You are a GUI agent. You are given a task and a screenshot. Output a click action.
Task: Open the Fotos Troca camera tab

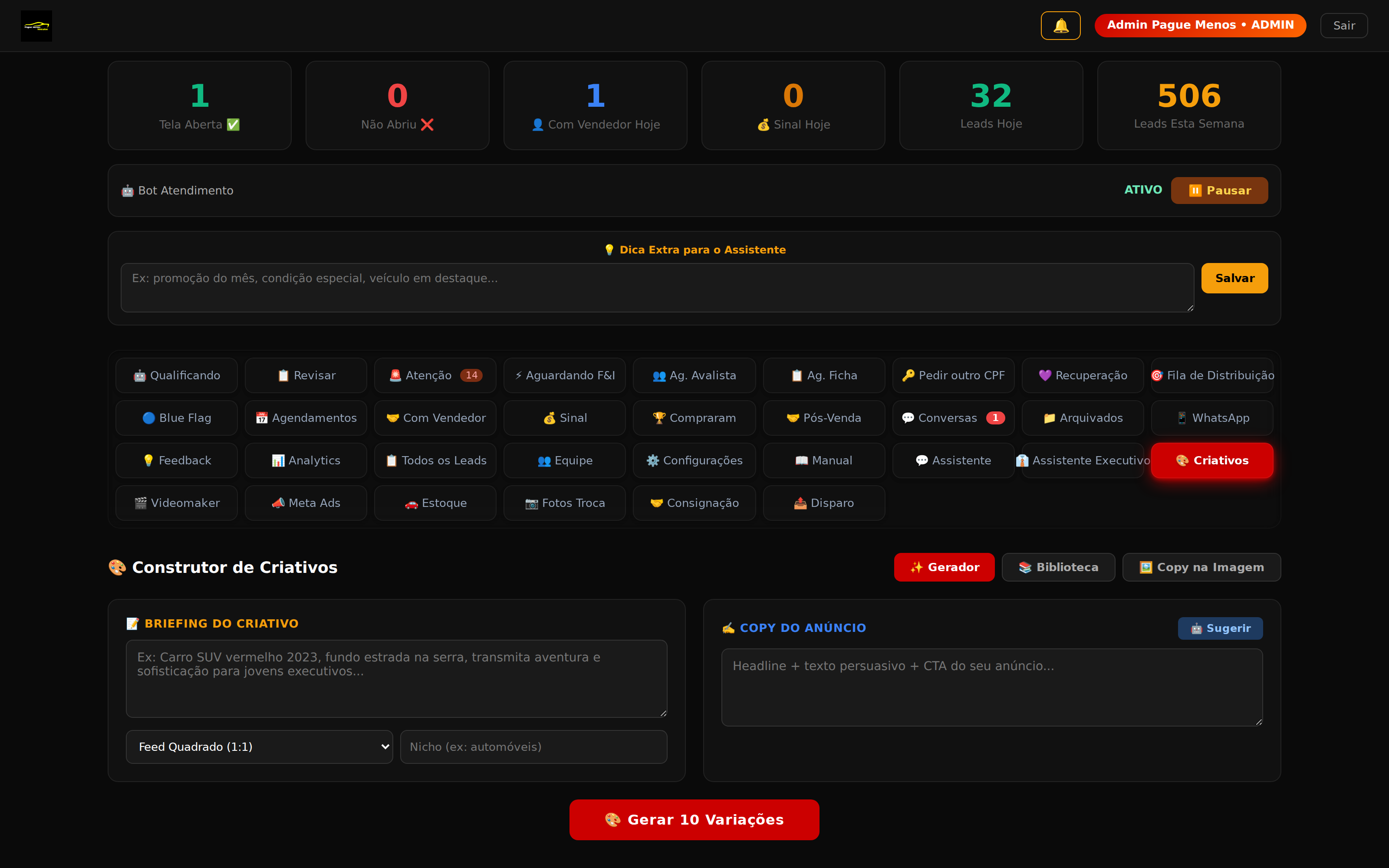[565, 503]
